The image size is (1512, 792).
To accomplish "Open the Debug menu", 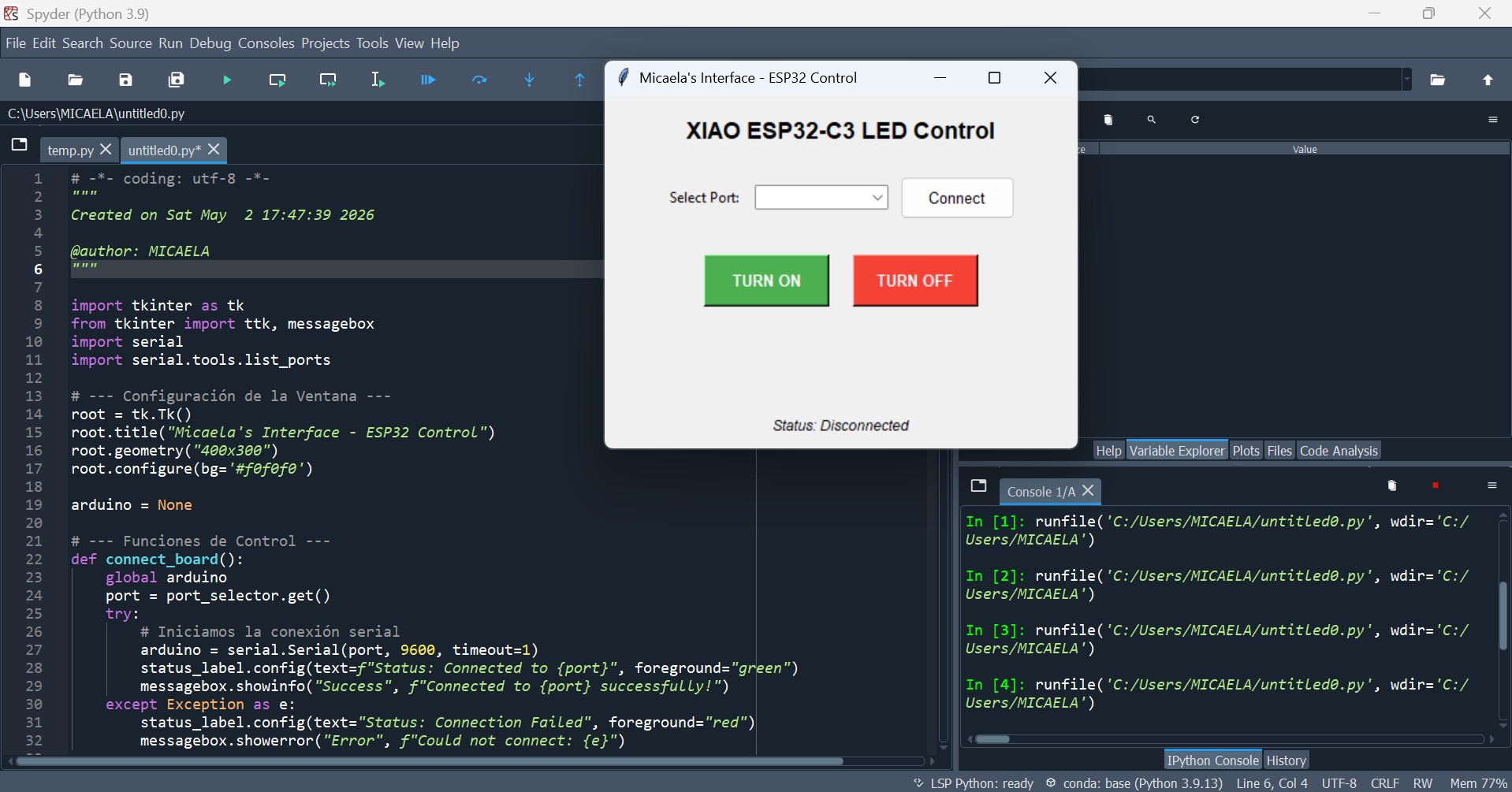I will (x=210, y=43).
